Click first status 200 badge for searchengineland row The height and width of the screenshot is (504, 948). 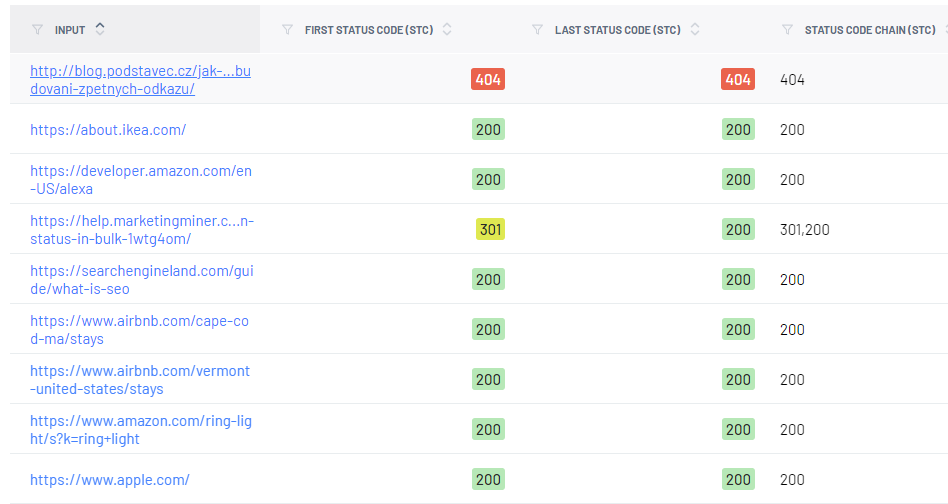(x=489, y=280)
